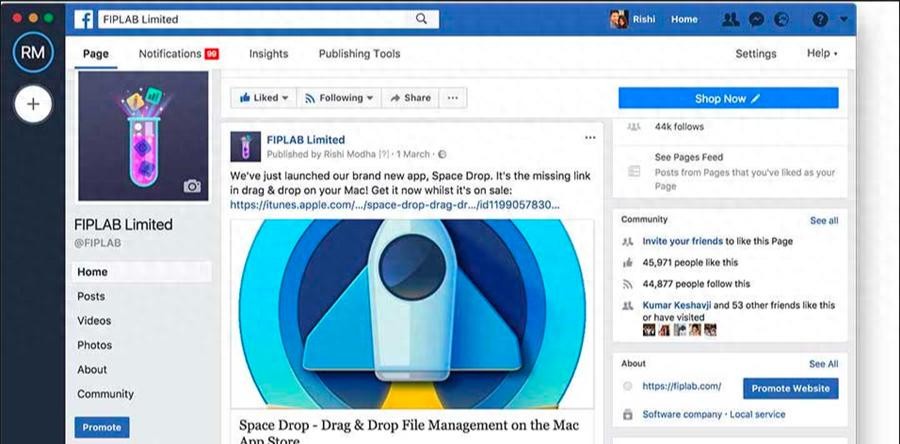Open the itunes.apple.com Space Drop link

[394, 204]
